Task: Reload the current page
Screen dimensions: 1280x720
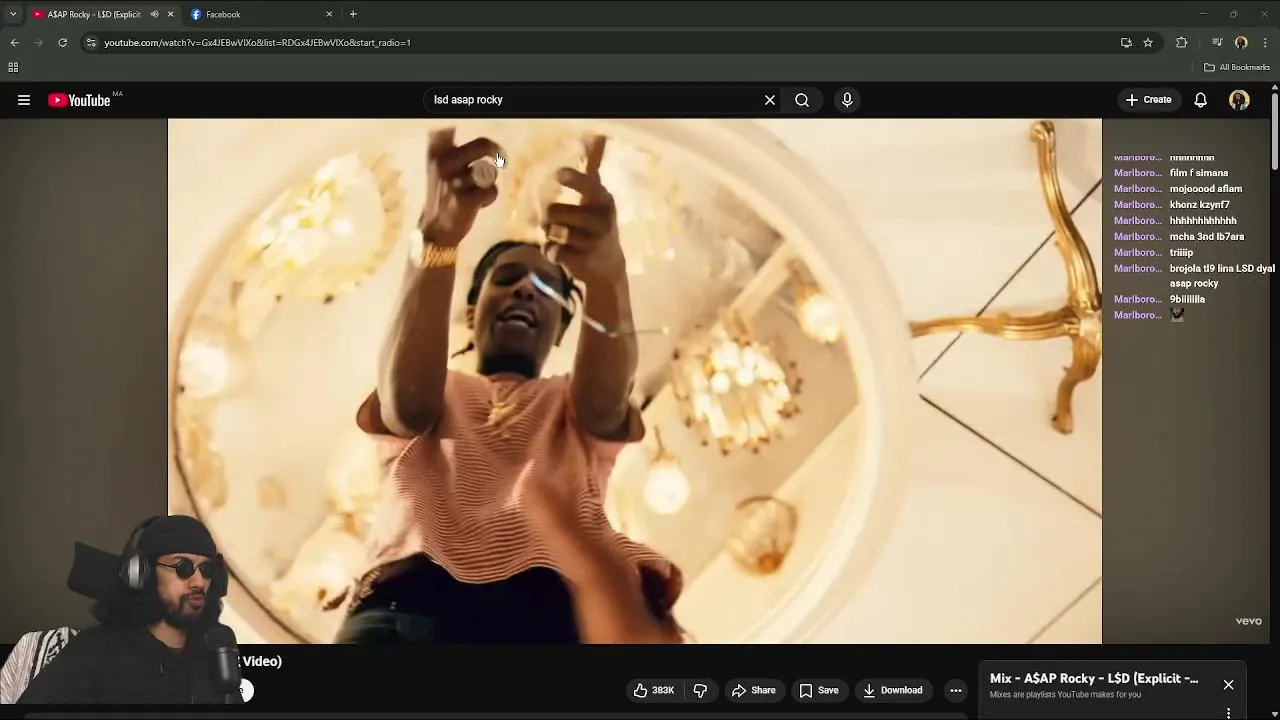Action: pyautogui.click(x=62, y=43)
